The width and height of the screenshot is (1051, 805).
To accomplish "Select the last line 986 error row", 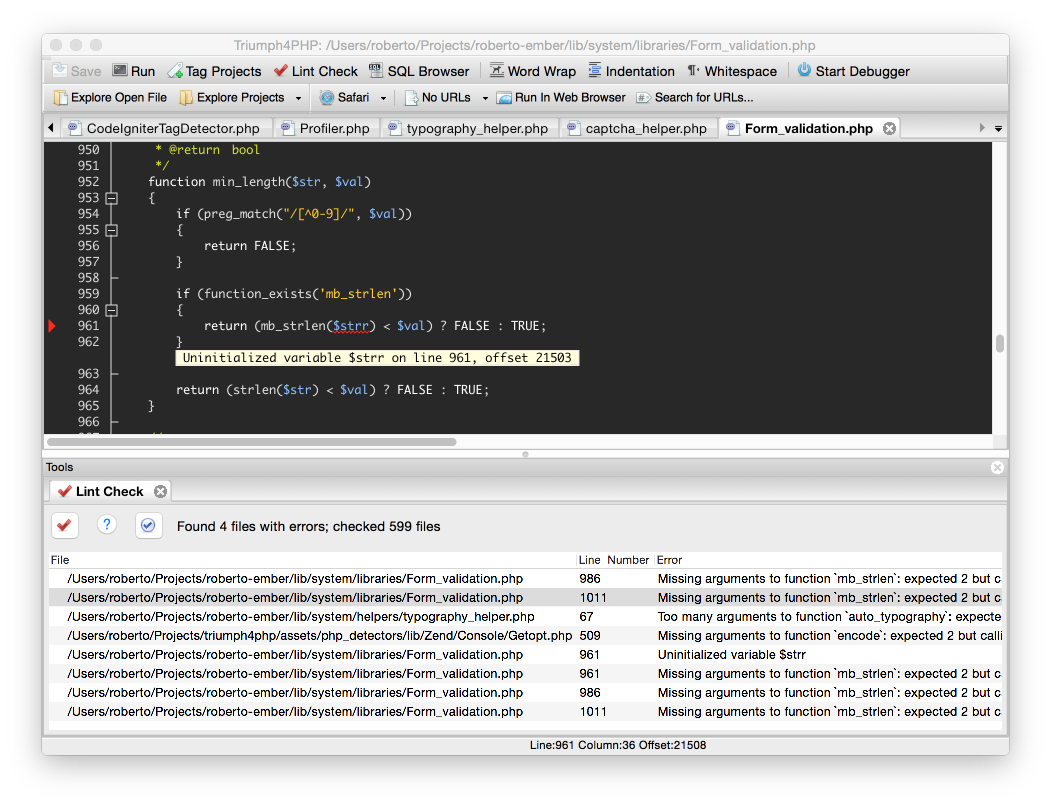I will tap(526, 693).
